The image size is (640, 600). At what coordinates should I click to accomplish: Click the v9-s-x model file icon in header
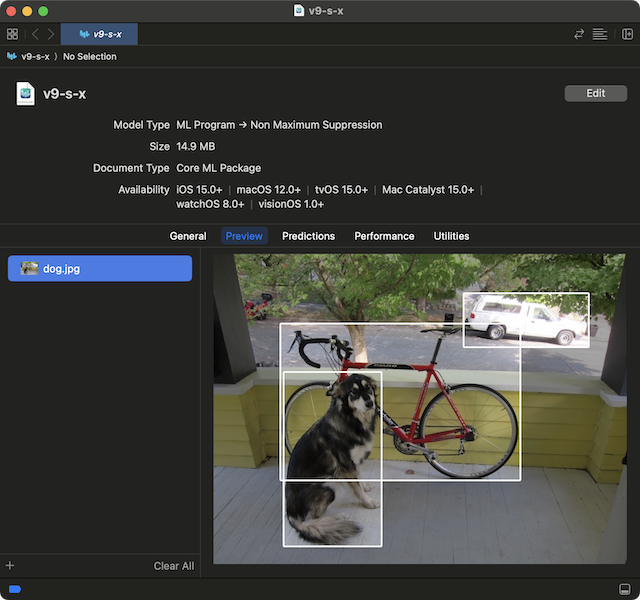[x=25, y=93]
